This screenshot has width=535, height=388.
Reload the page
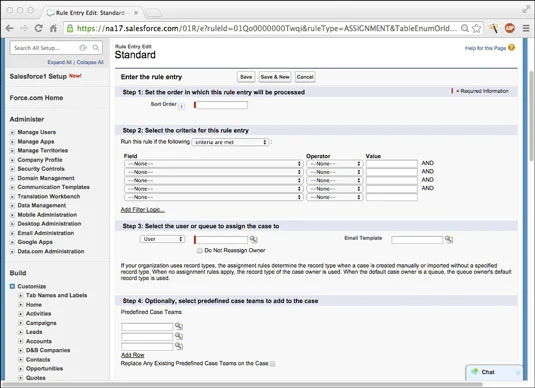tap(39, 28)
